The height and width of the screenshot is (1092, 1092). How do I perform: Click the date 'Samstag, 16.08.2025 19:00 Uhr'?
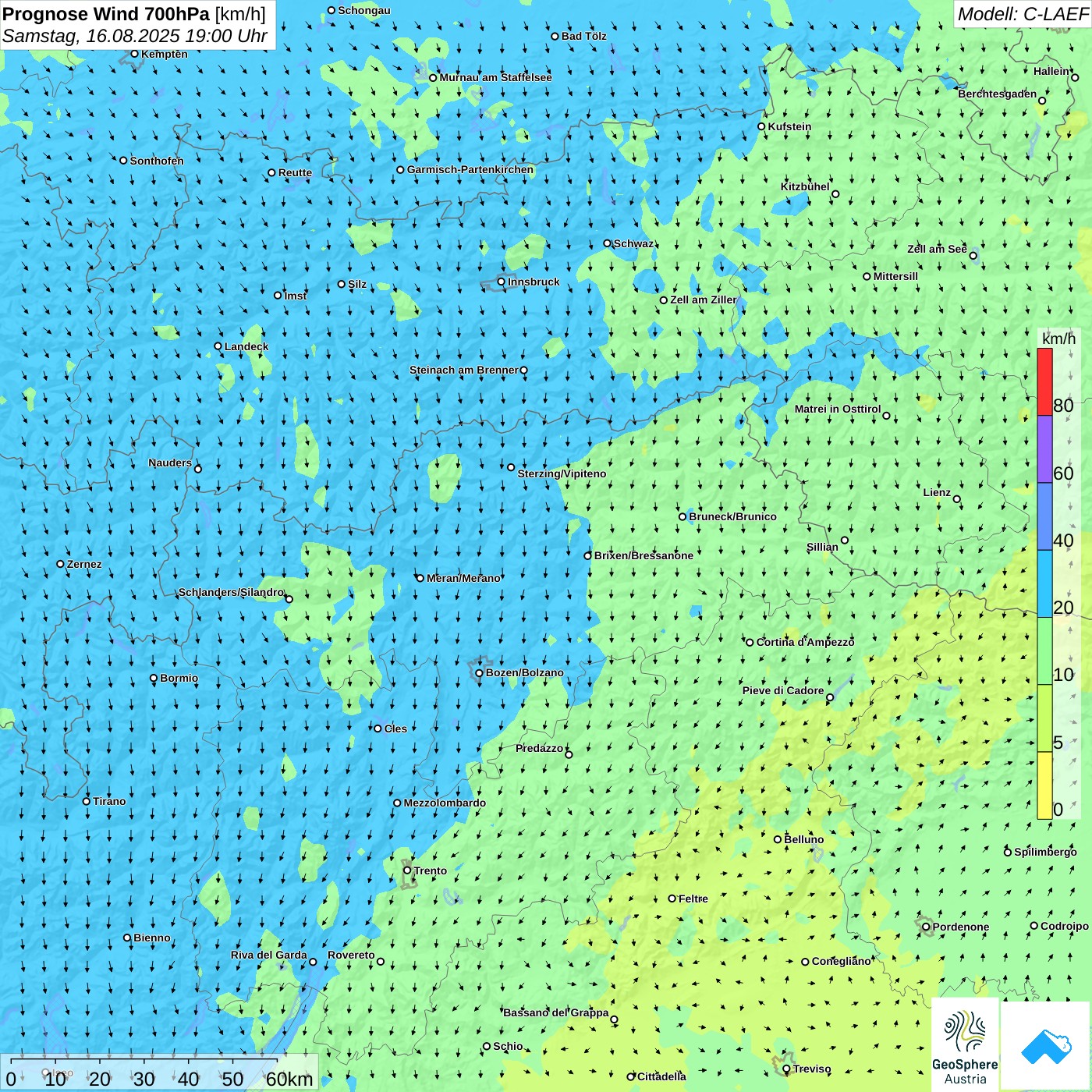tap(135, 36)
